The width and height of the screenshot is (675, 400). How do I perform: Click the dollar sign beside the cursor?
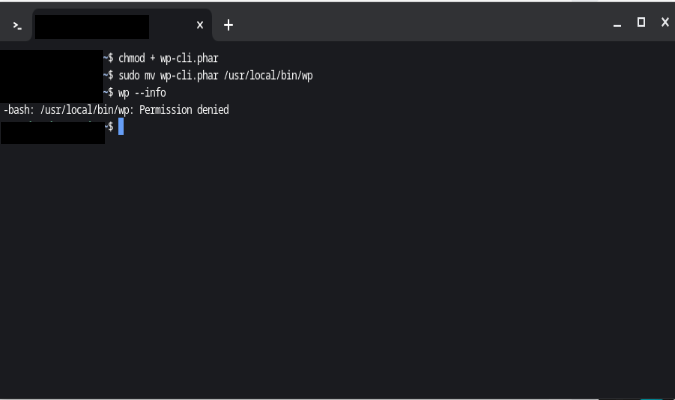111,127
